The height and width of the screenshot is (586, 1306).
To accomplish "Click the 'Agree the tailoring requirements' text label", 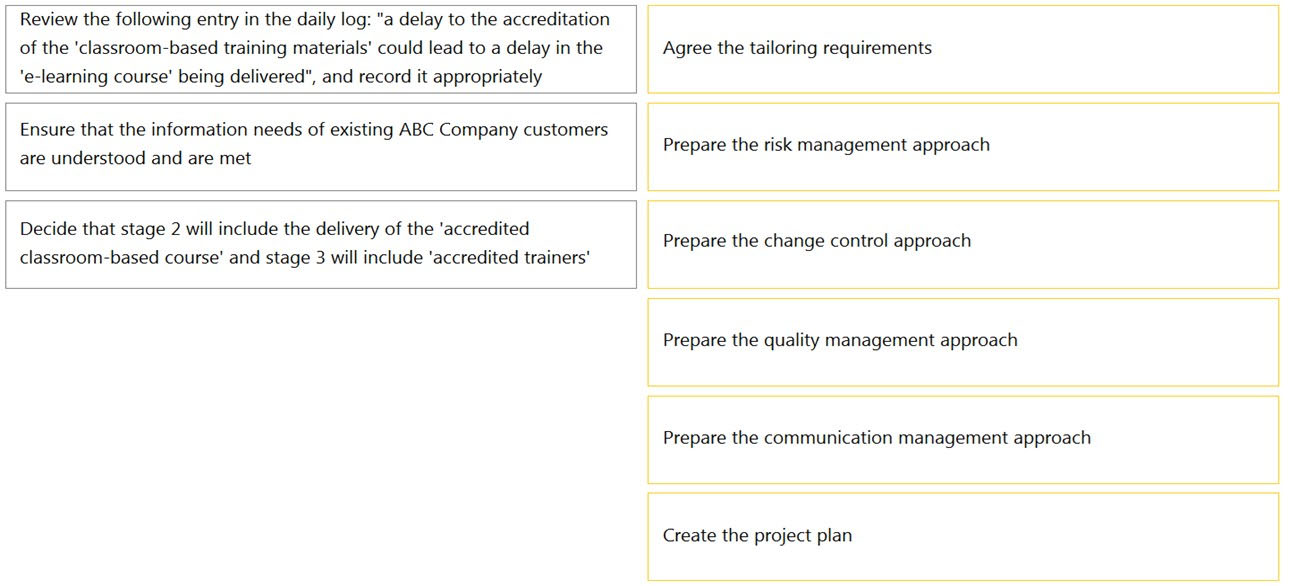I will pos(797,48).
